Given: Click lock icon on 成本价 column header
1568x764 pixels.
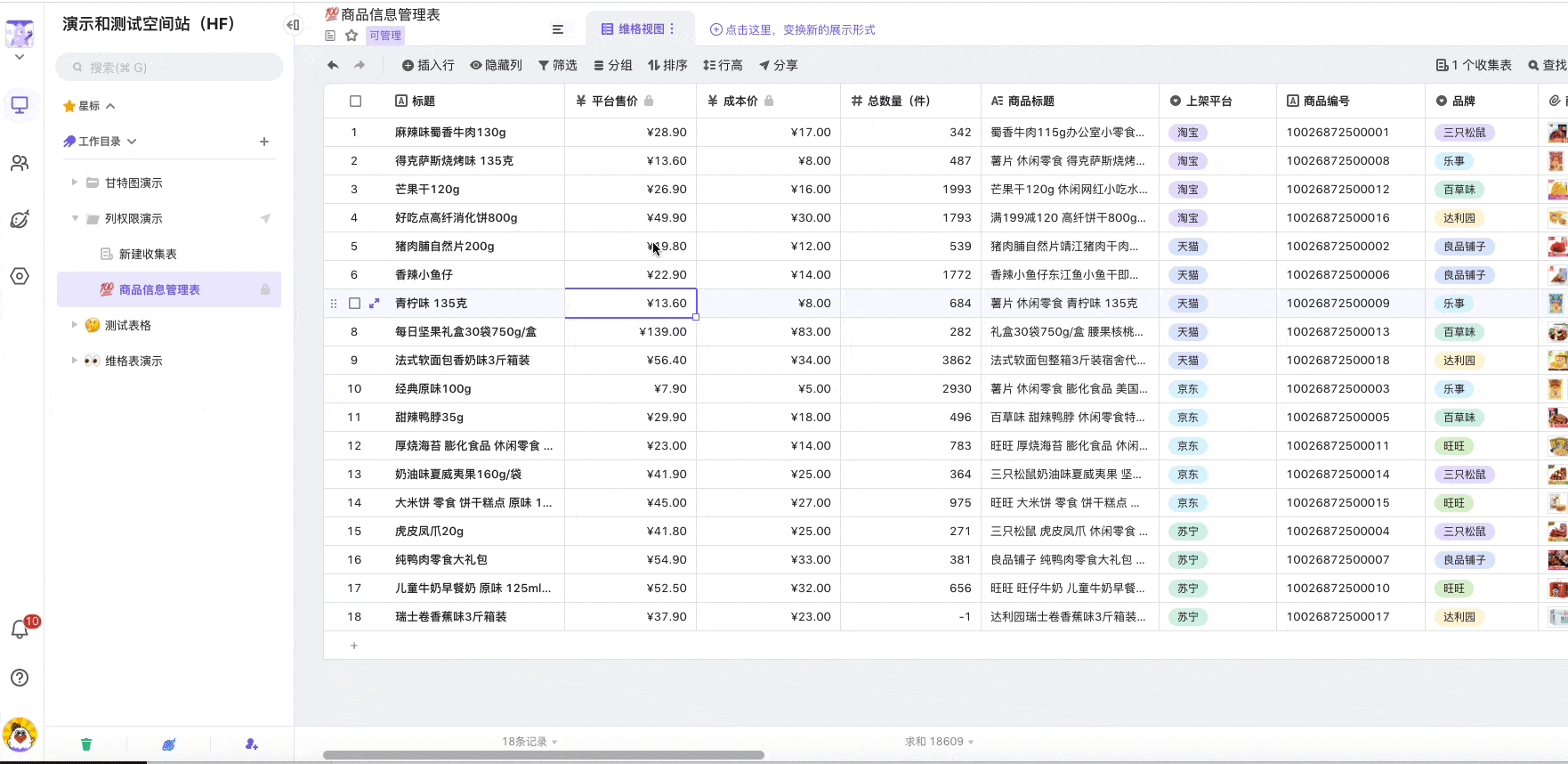Looking at the screenshot, I should click(x=769, y=101).
